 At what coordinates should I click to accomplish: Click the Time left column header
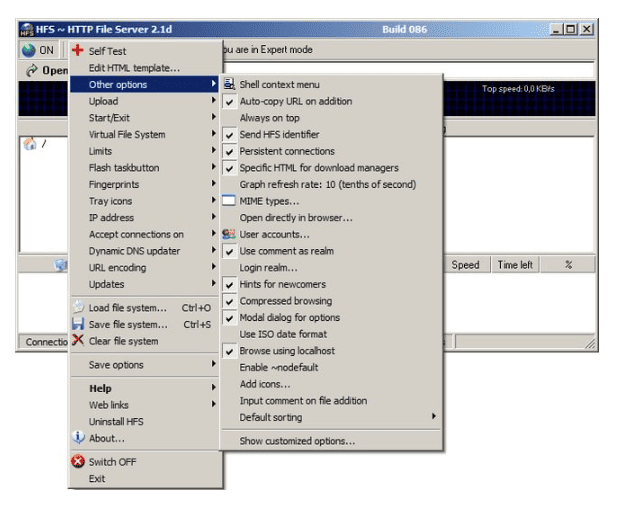515,265
